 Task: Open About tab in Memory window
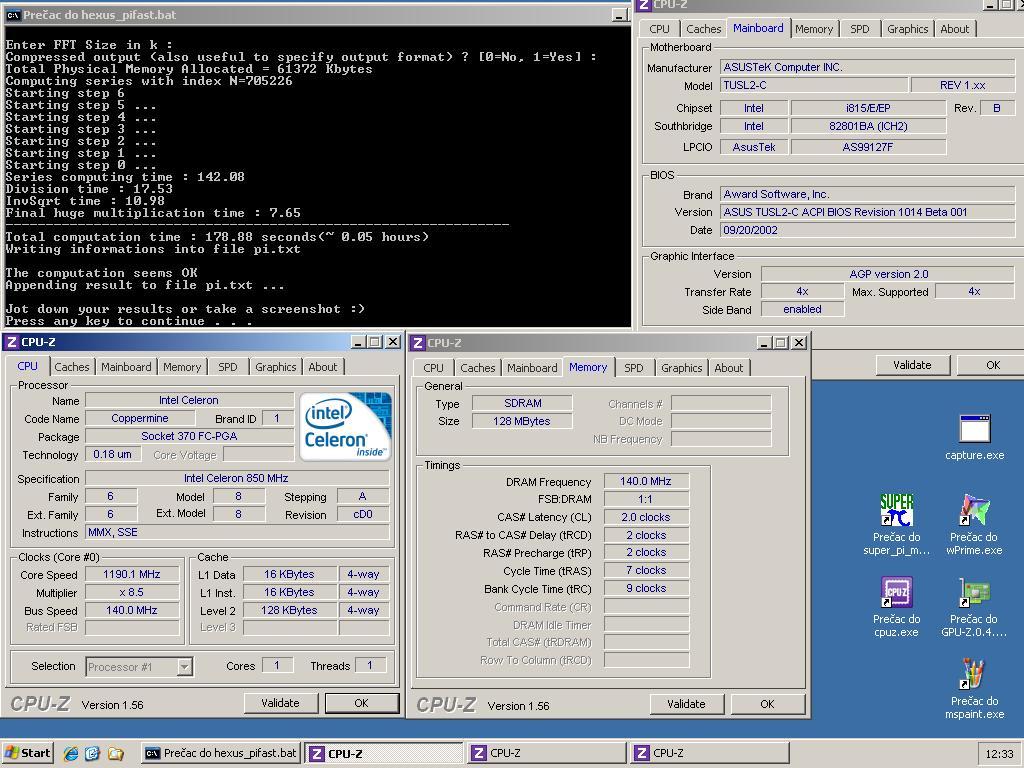[x=729, y=368]
